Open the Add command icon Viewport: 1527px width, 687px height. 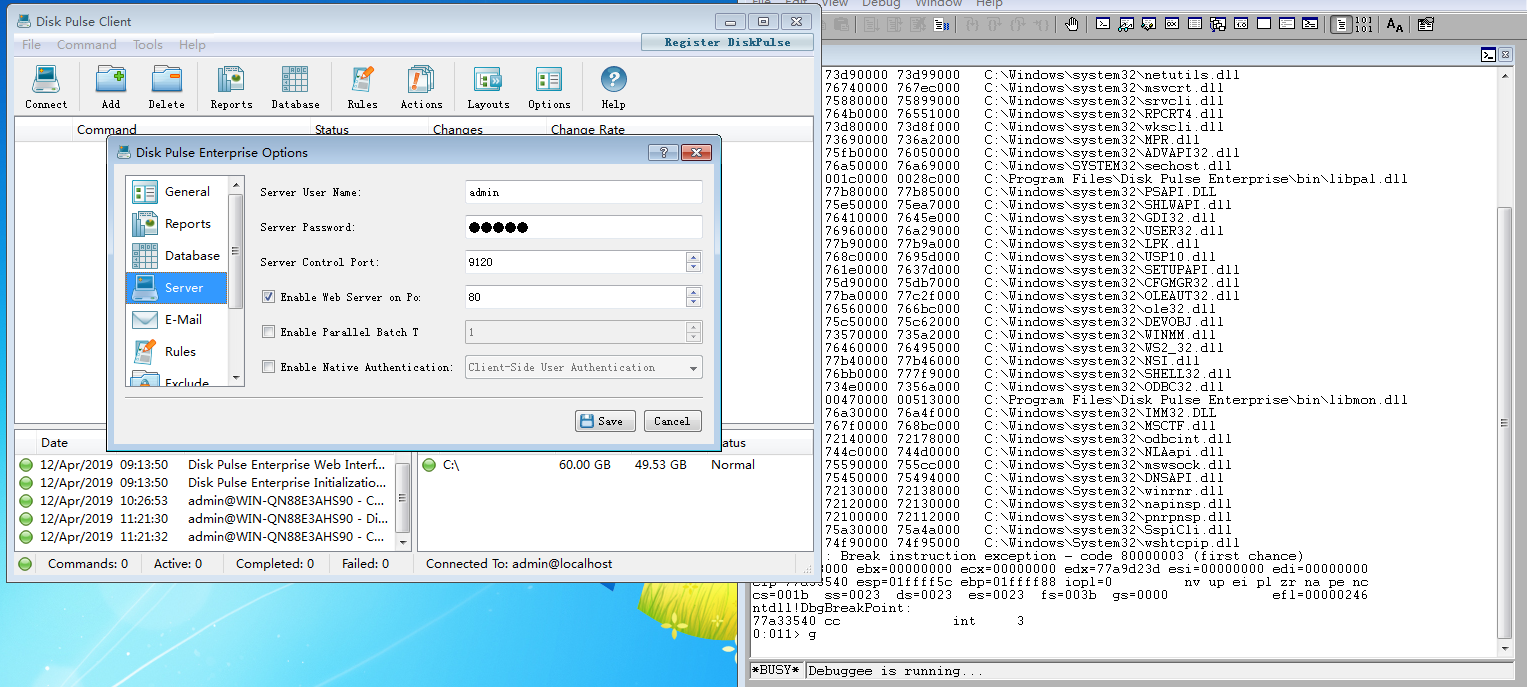110,85
